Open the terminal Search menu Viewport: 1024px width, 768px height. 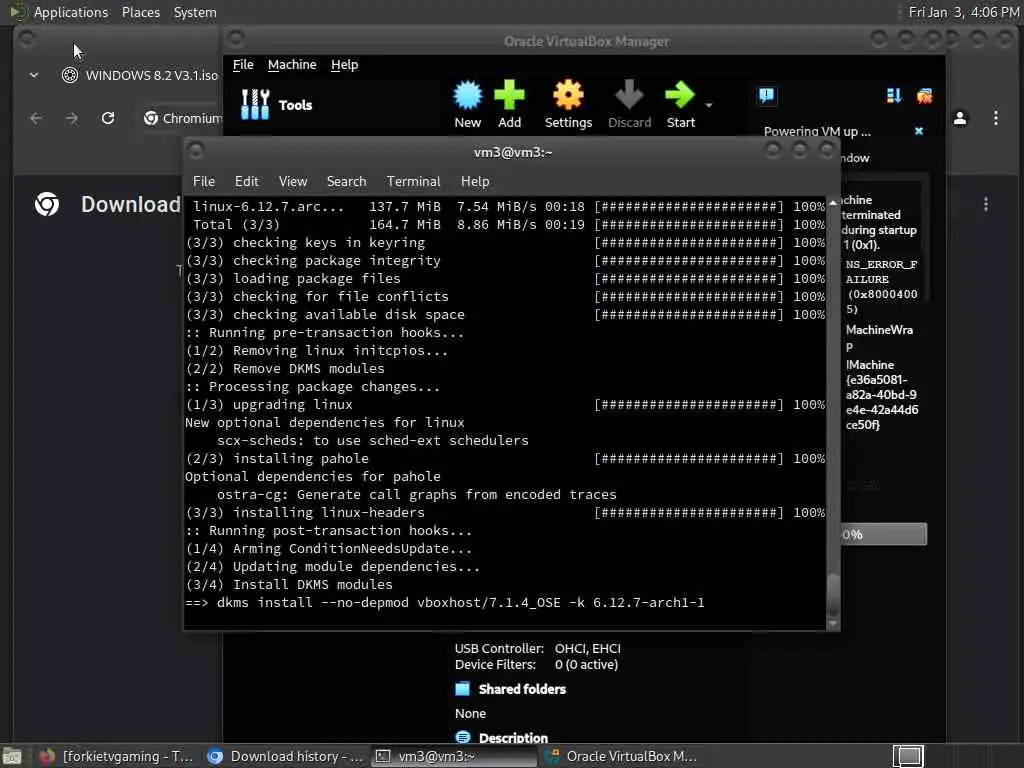coord(346,182)
